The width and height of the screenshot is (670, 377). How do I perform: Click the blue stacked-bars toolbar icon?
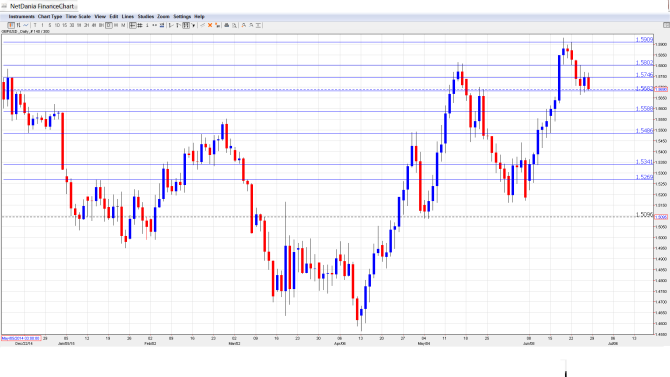(162, 26)
